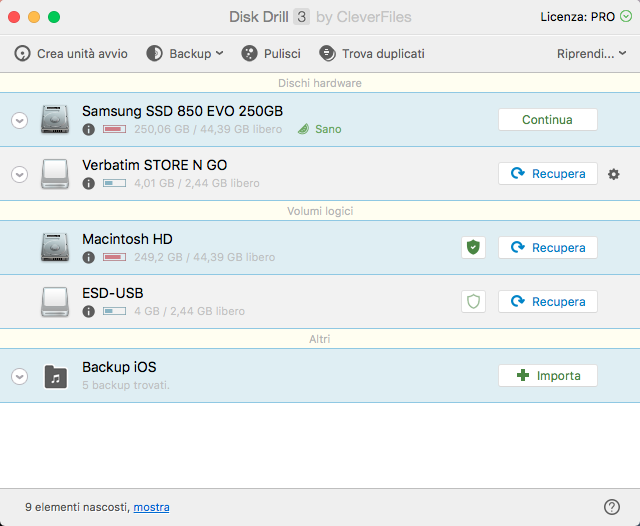Click the Sano health status indicator
Image resolution: width=640 pixels, height=526 pixels.
[320, 129]
